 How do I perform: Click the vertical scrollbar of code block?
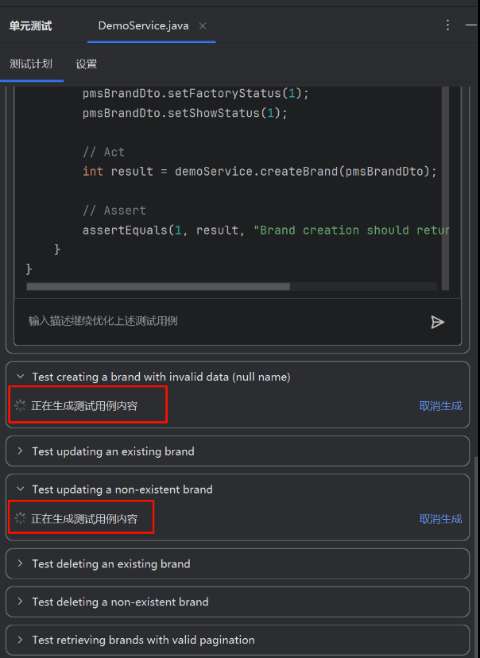(446, 188)
